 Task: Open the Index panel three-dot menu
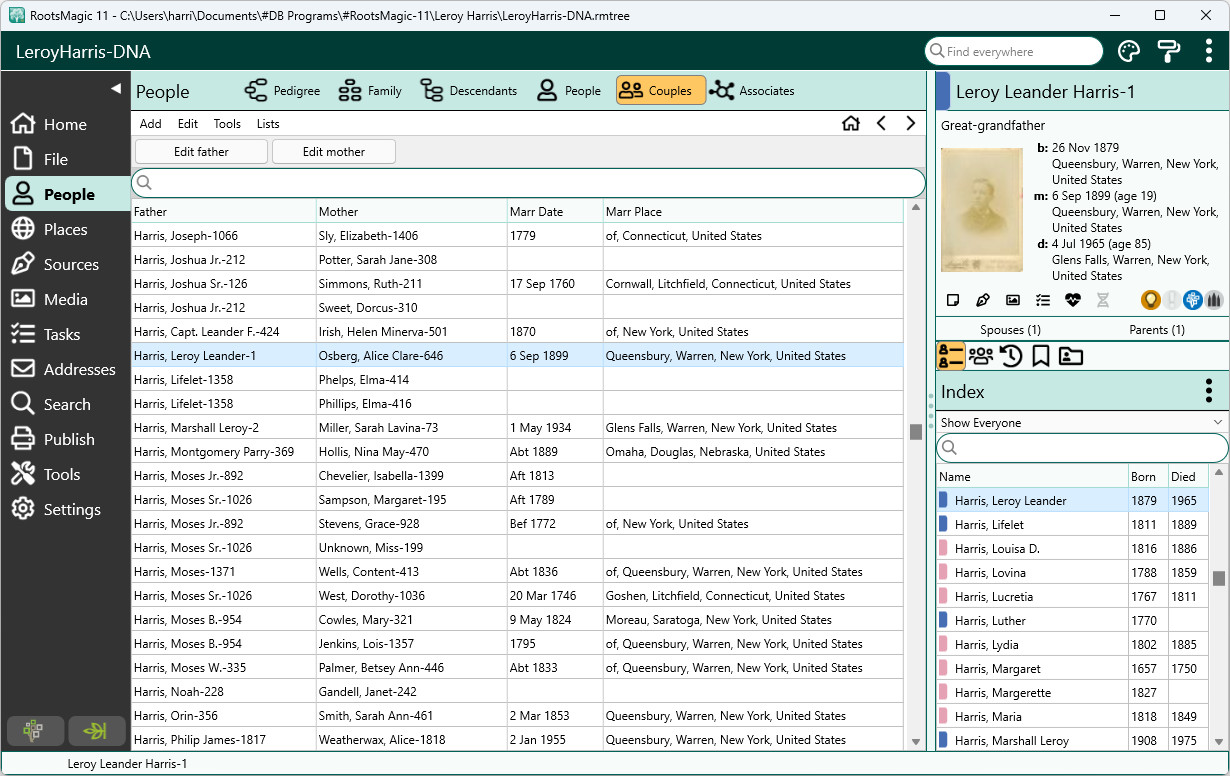click(1209, 391)
